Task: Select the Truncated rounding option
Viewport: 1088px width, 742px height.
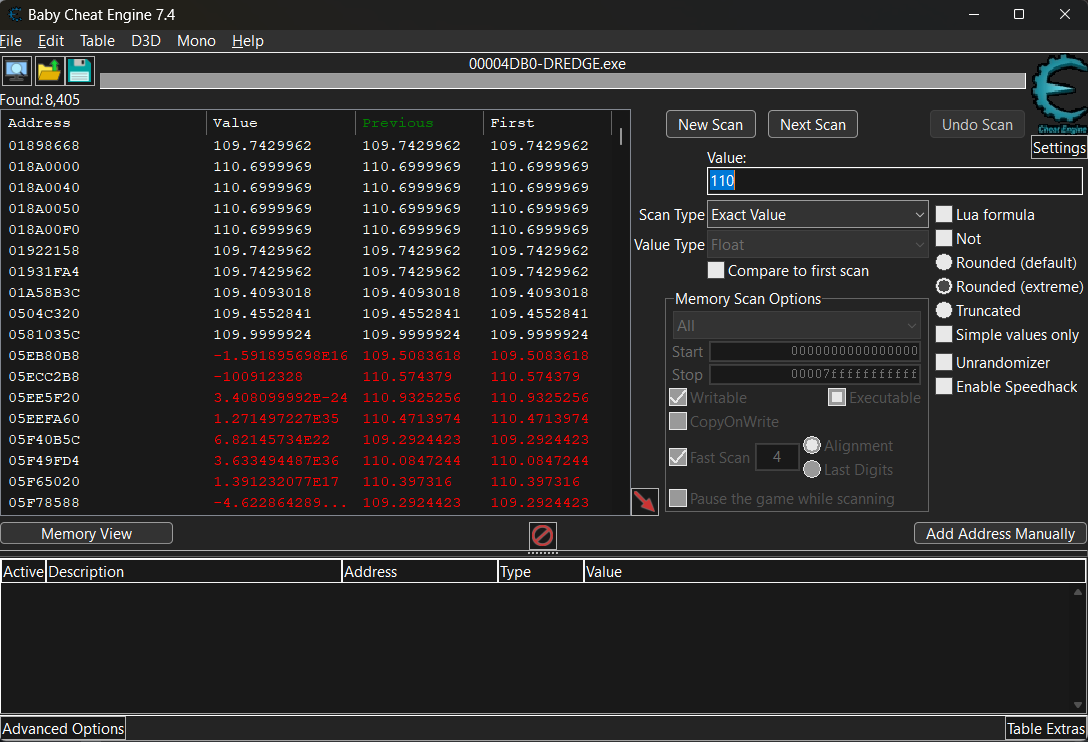Action: [x=944, y=310]
